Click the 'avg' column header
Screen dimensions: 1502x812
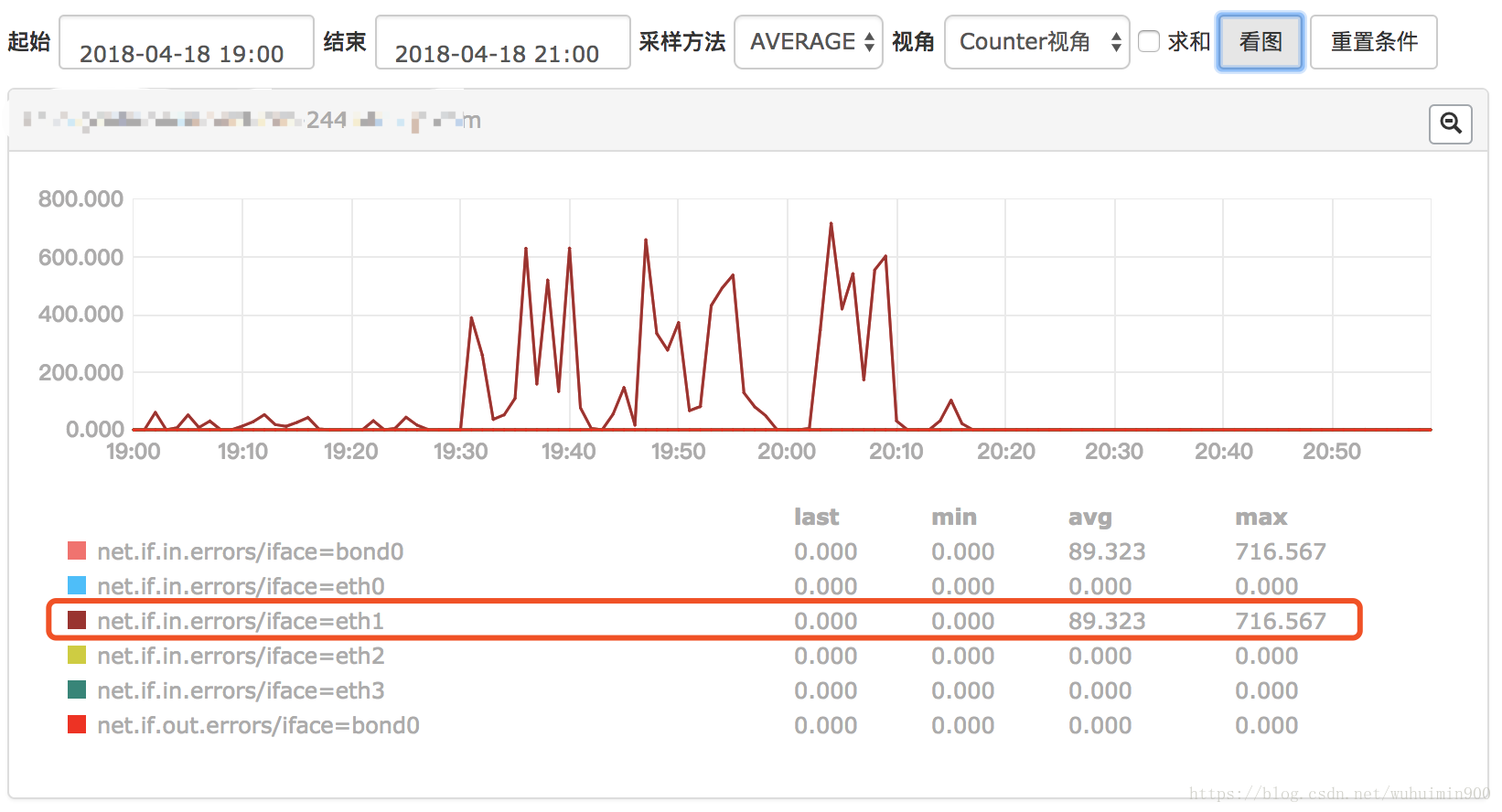pyautogui.click(x=1090, y=518)
